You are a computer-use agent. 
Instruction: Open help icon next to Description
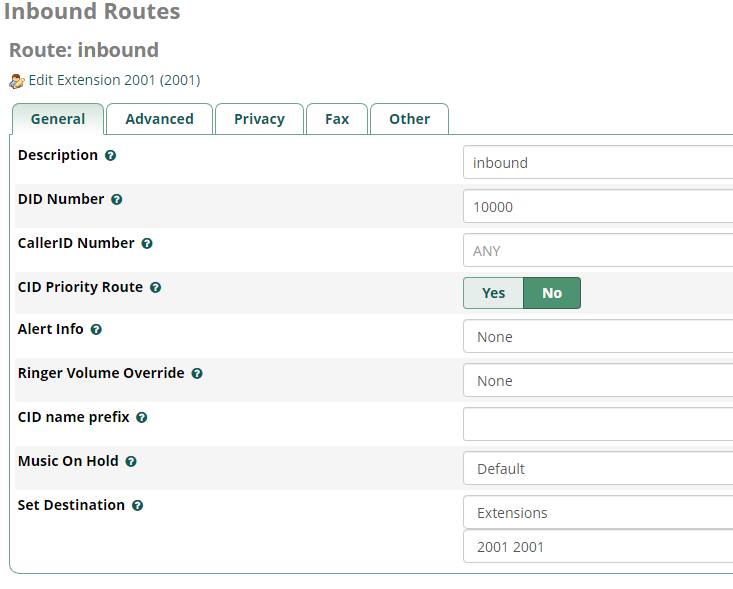tap(110, 156)
